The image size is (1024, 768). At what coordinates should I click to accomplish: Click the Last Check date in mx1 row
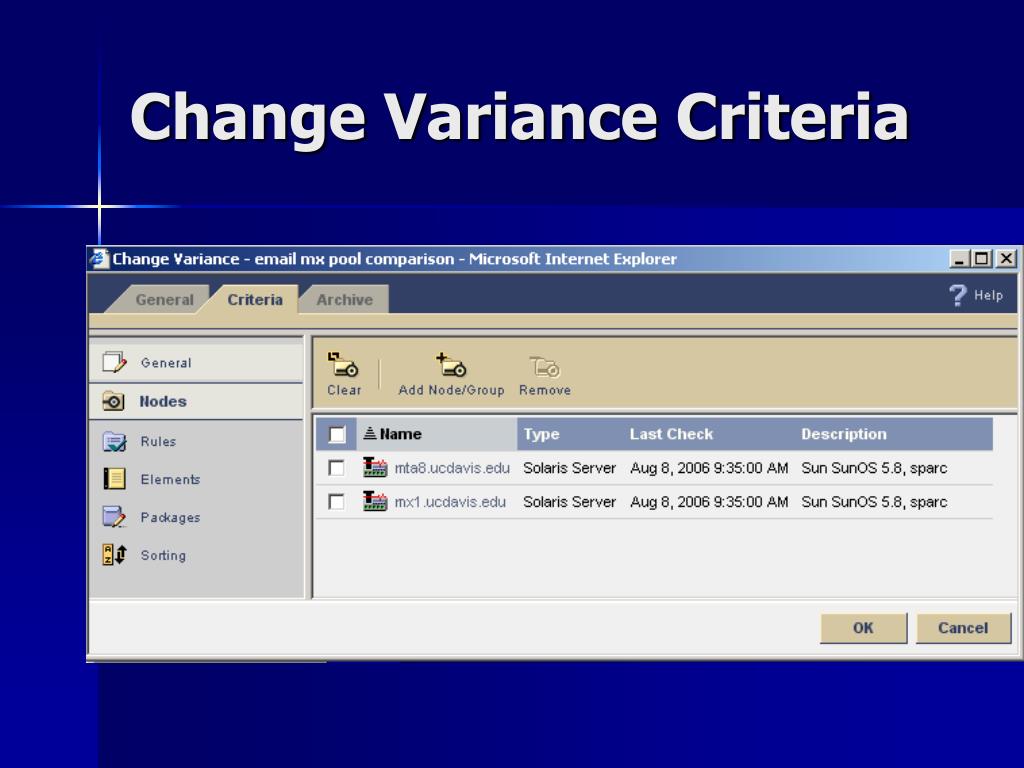(x=709, y=502)
